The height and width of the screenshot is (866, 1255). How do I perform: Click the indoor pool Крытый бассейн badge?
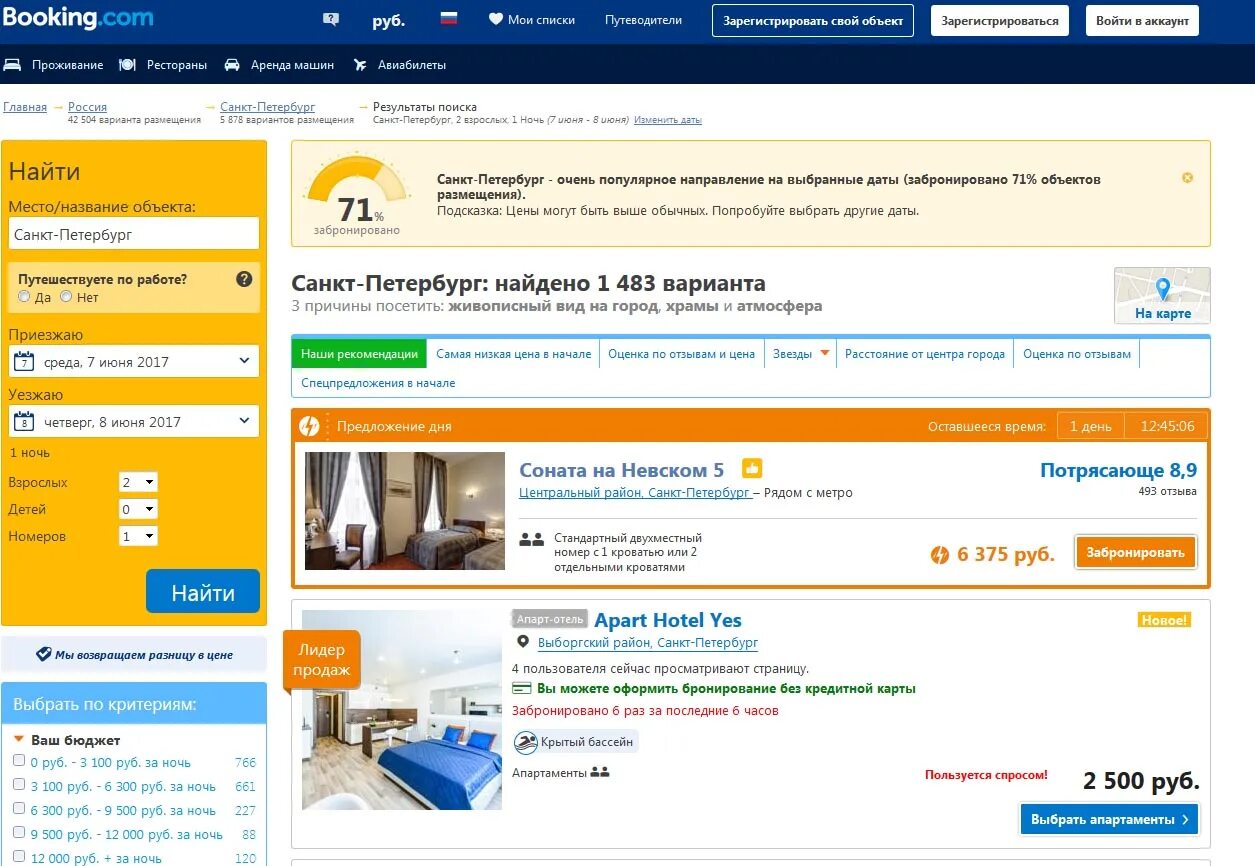coord(575,742)
